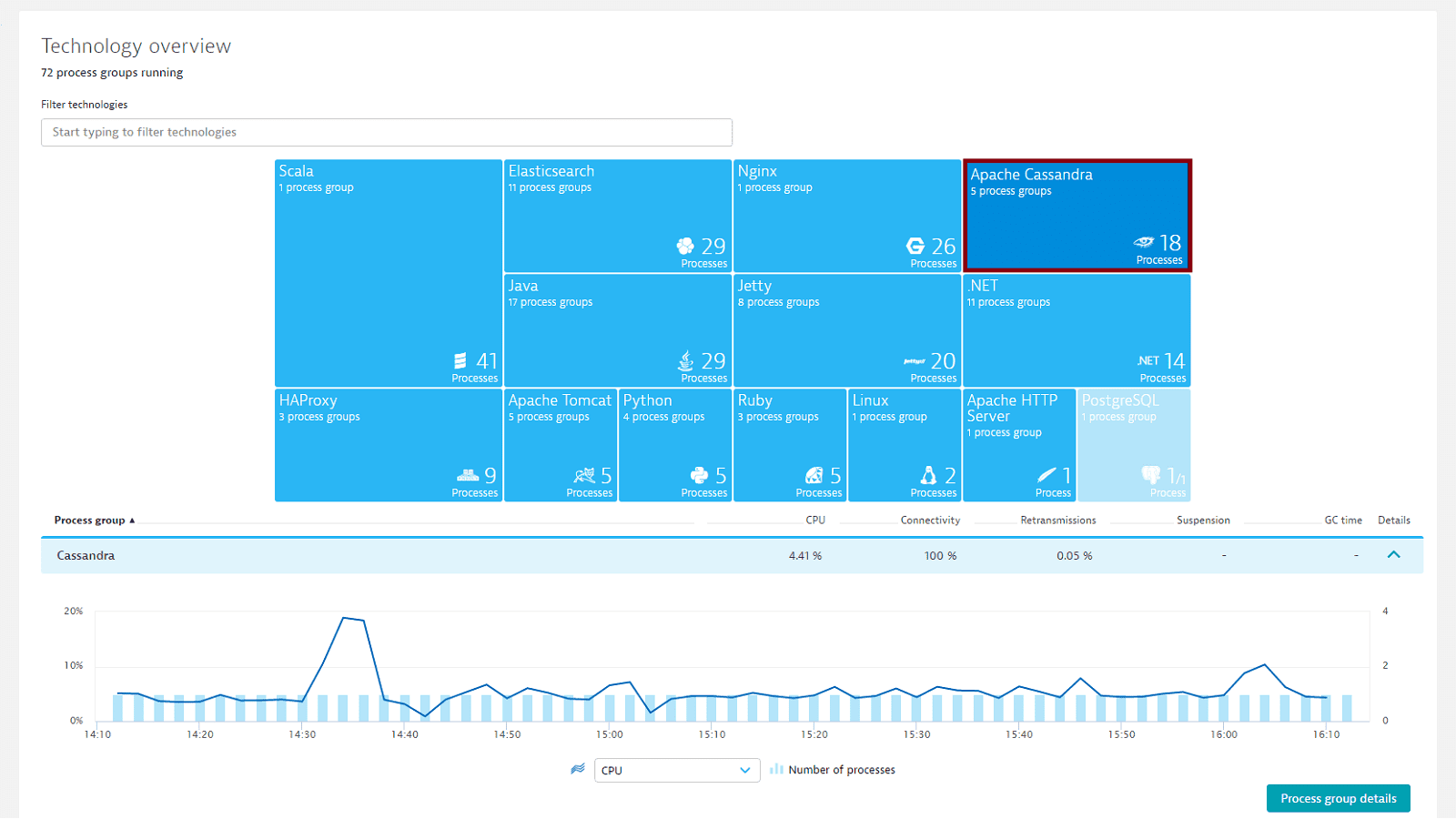Click the Java coffee cup icon
1456x819 pixels.
[x=686, y=360]
